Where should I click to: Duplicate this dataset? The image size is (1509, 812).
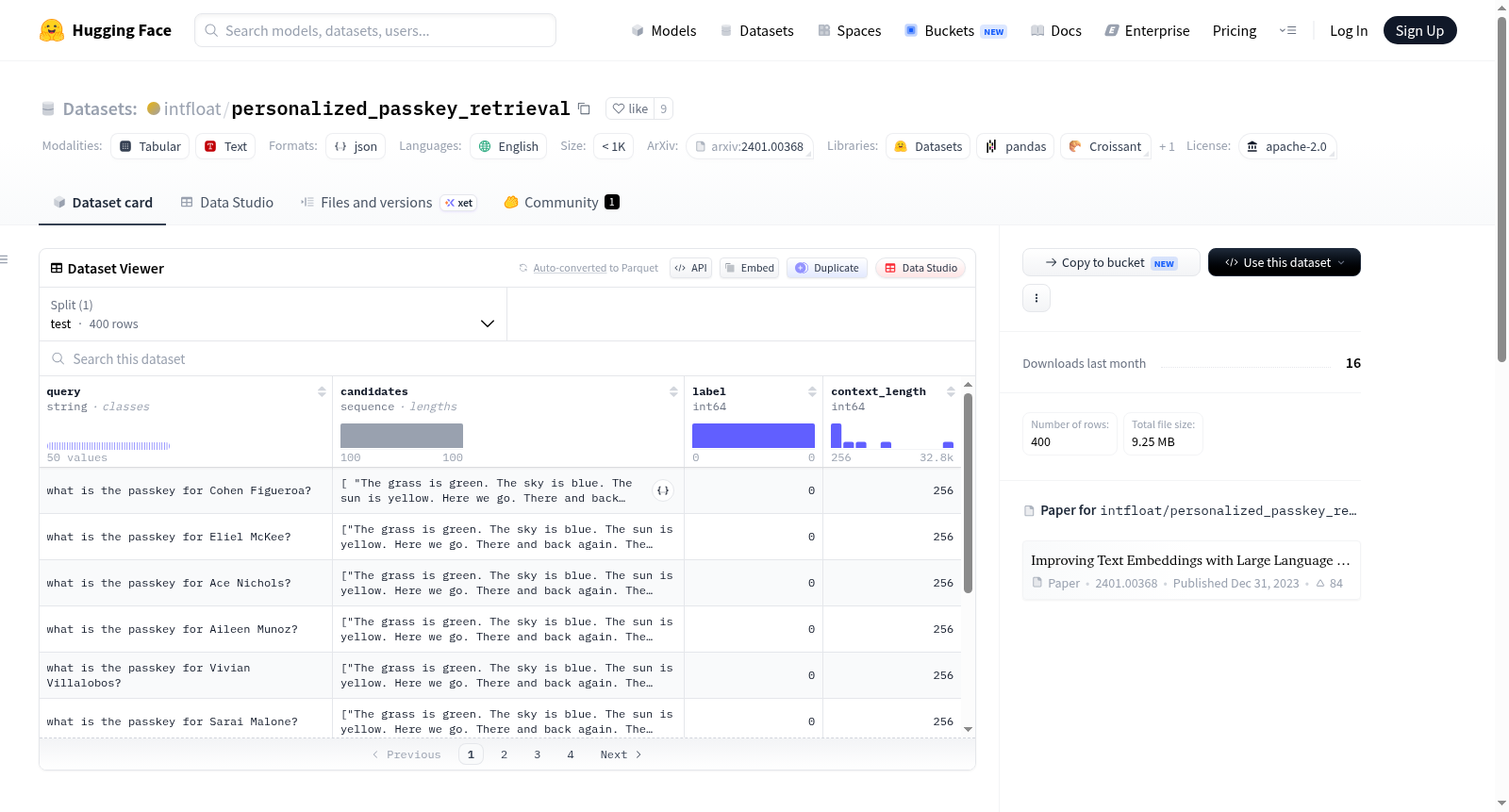pyautogui.click(x=827, y=268)
